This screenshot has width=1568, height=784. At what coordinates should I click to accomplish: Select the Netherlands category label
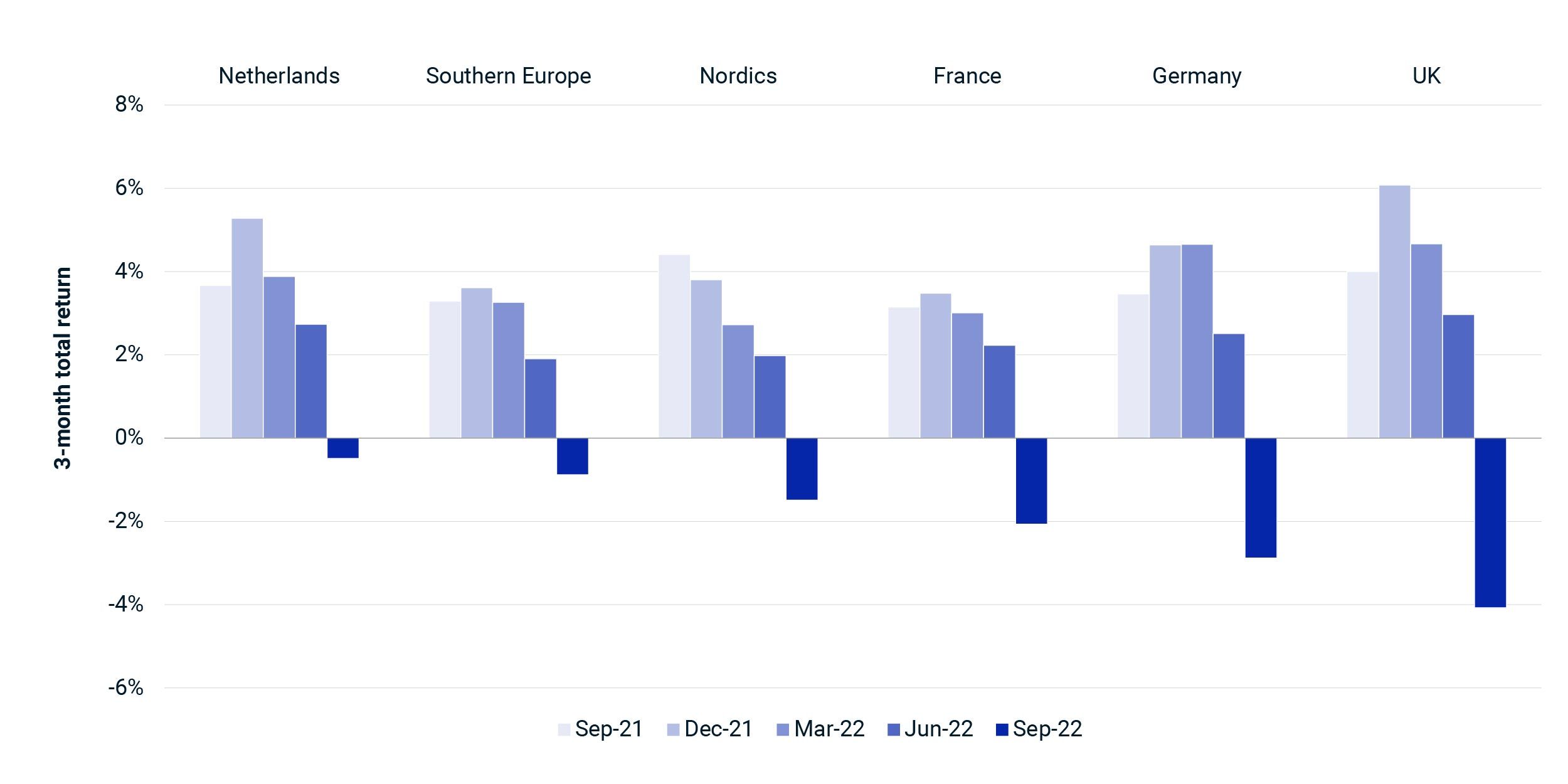tap(279, 76)
